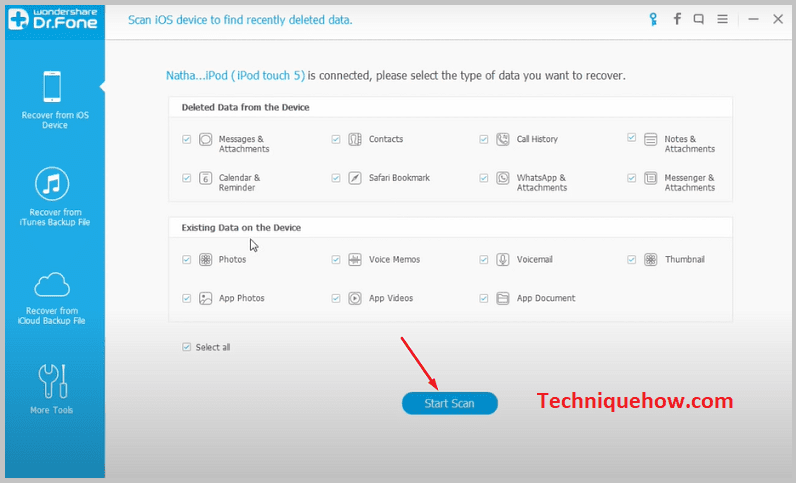
Task: Toggle the Thumbnail checkbox
Action: (x=632, y=260)
